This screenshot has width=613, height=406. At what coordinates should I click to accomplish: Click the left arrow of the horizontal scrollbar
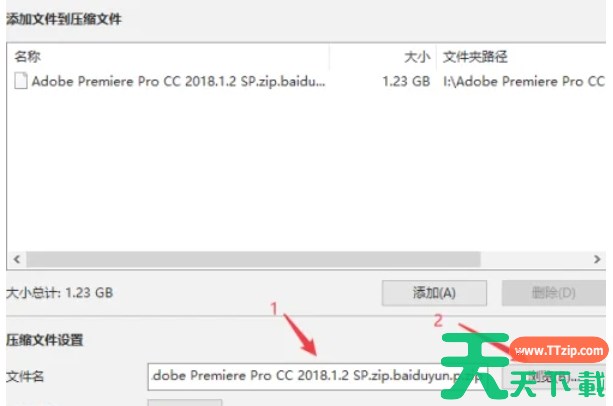click(17, 259)
